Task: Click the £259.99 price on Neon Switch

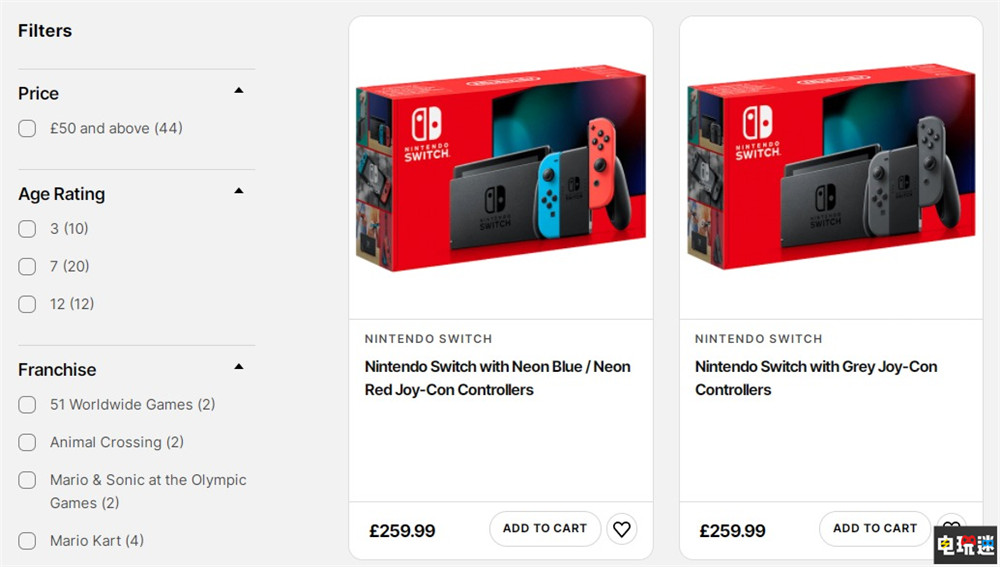Action: (x=402, y=531)
